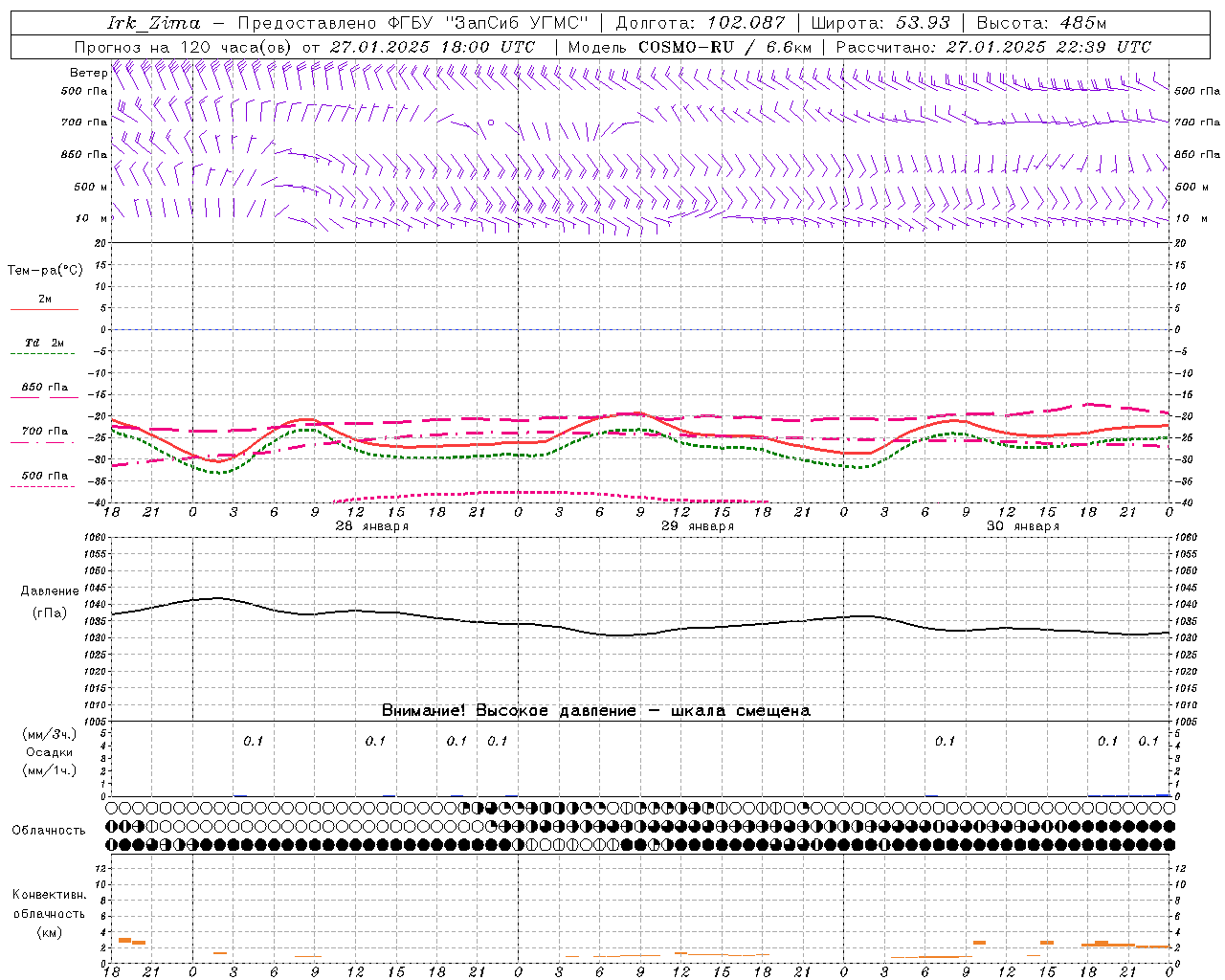This screenshot has height=980, width=1225.
Task: Click the "29 января" date label
Action: pos(698,526)
